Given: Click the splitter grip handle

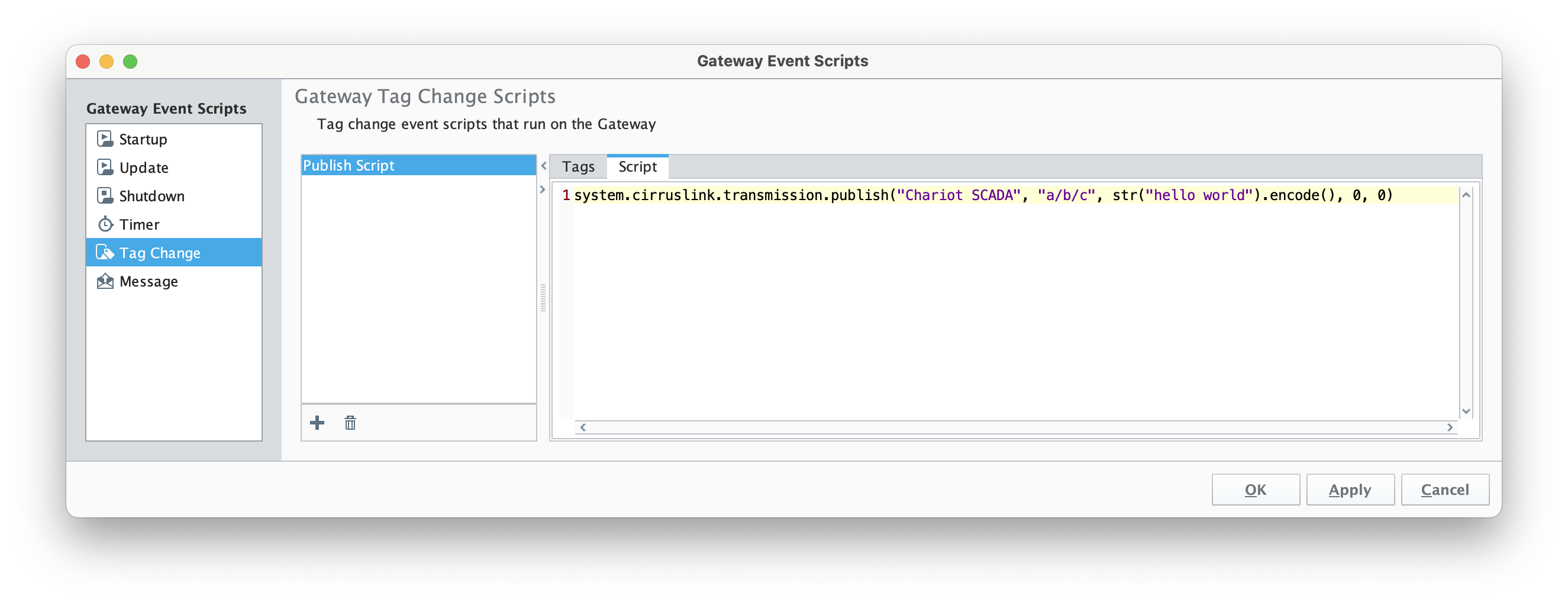Looking at the screenshot, I should (543, 298).
